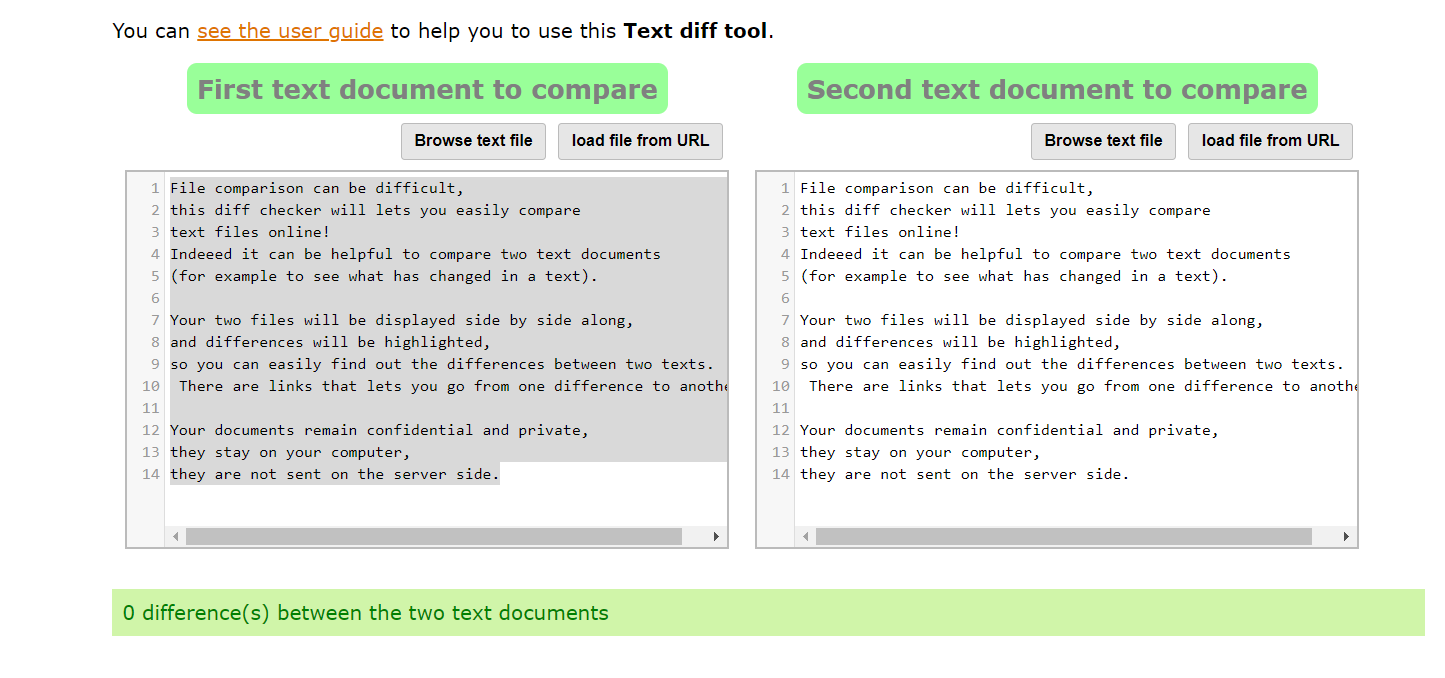The width and height of the screenshot is (1445, 678).
Task: Click right scroll arrow in first document pane
Action: 716,537
